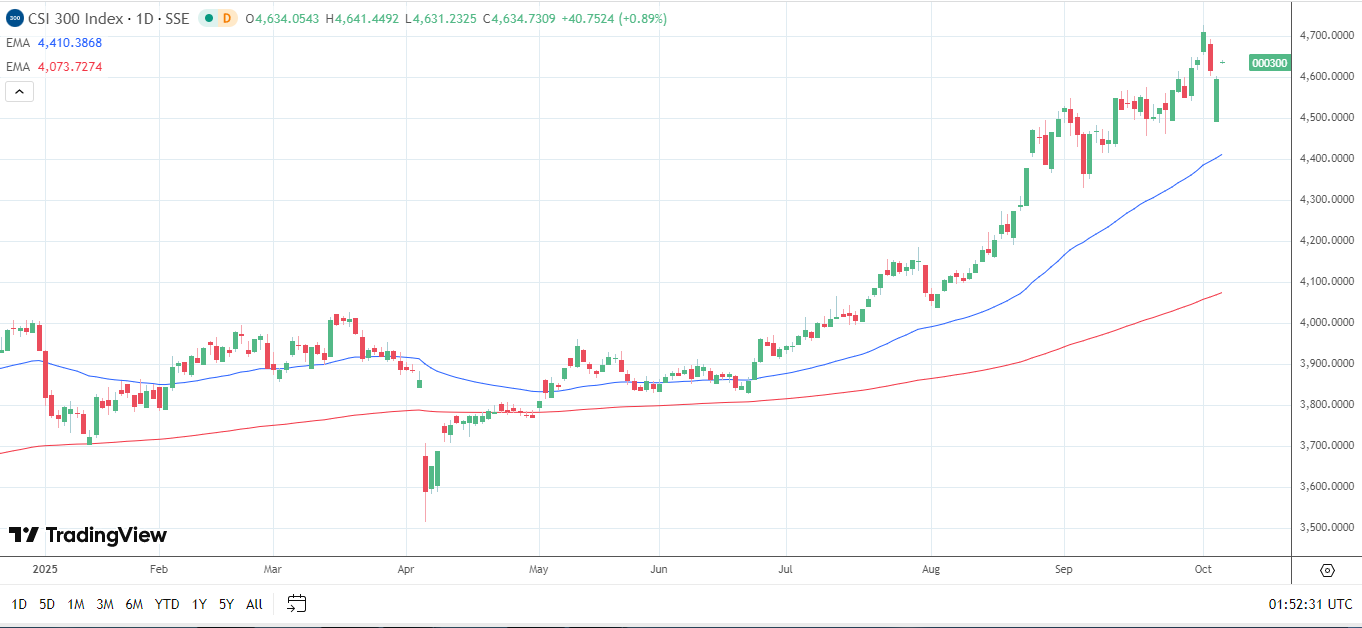Set range to 6M
The width and height of the screenshot is (1362, 628).
point(134,604)
